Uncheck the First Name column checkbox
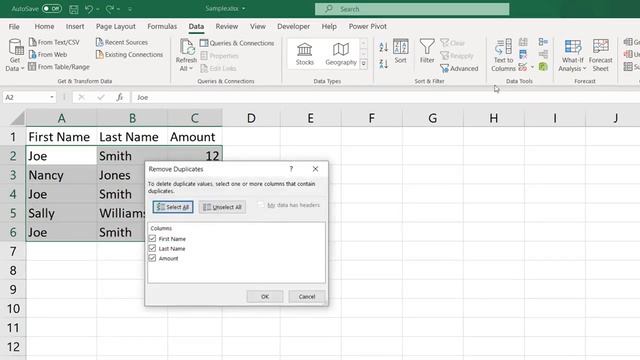 (152, 238)
